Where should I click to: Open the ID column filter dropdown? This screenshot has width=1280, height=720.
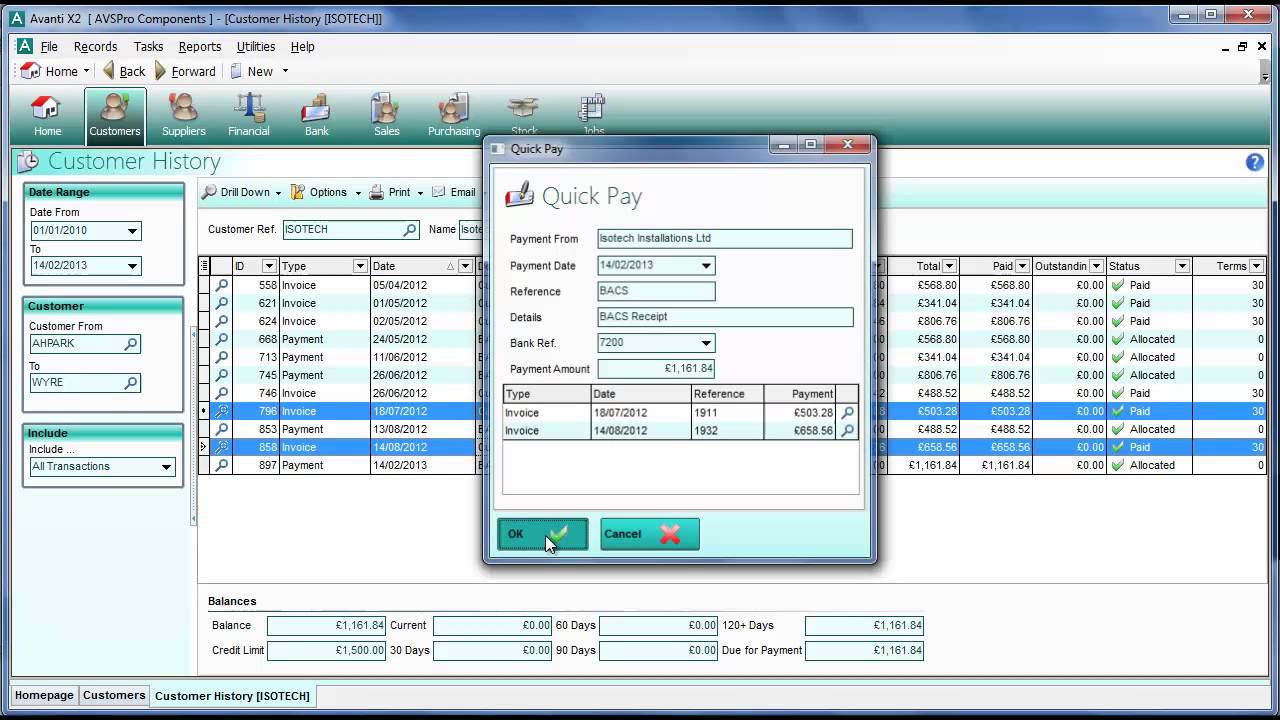268,266
